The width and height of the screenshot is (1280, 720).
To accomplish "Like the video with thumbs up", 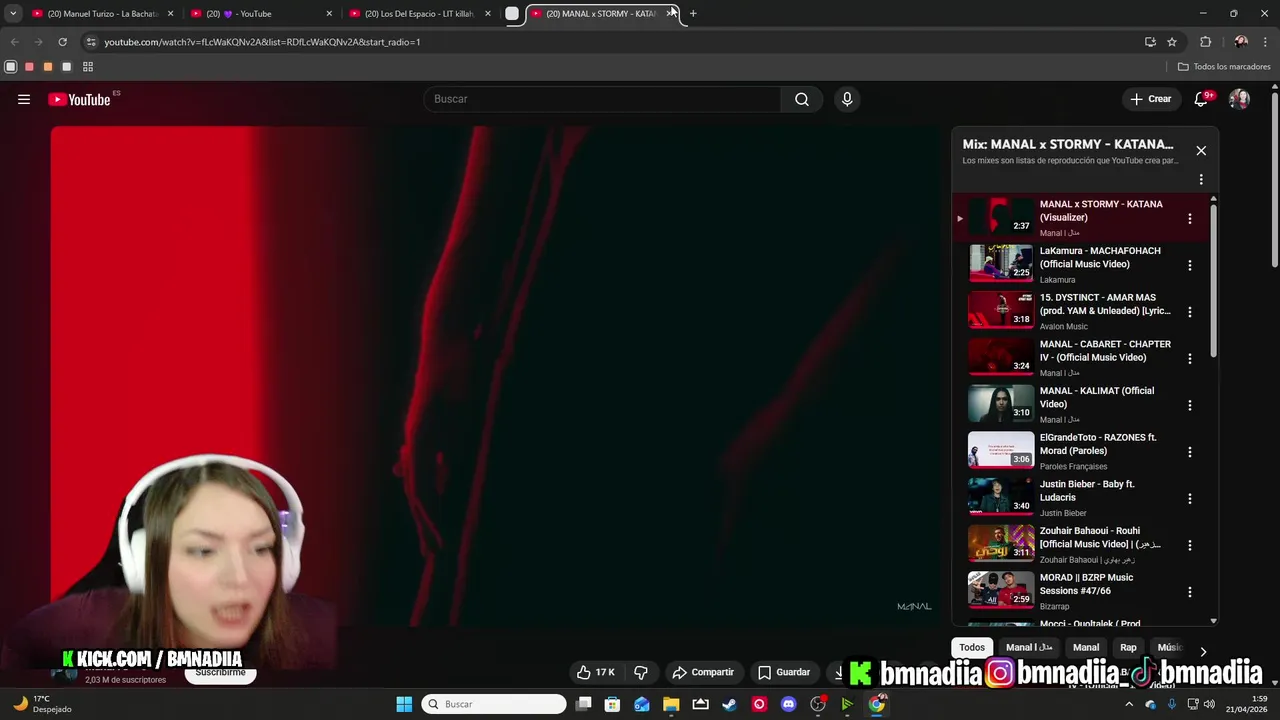I will tap(596, 672).
